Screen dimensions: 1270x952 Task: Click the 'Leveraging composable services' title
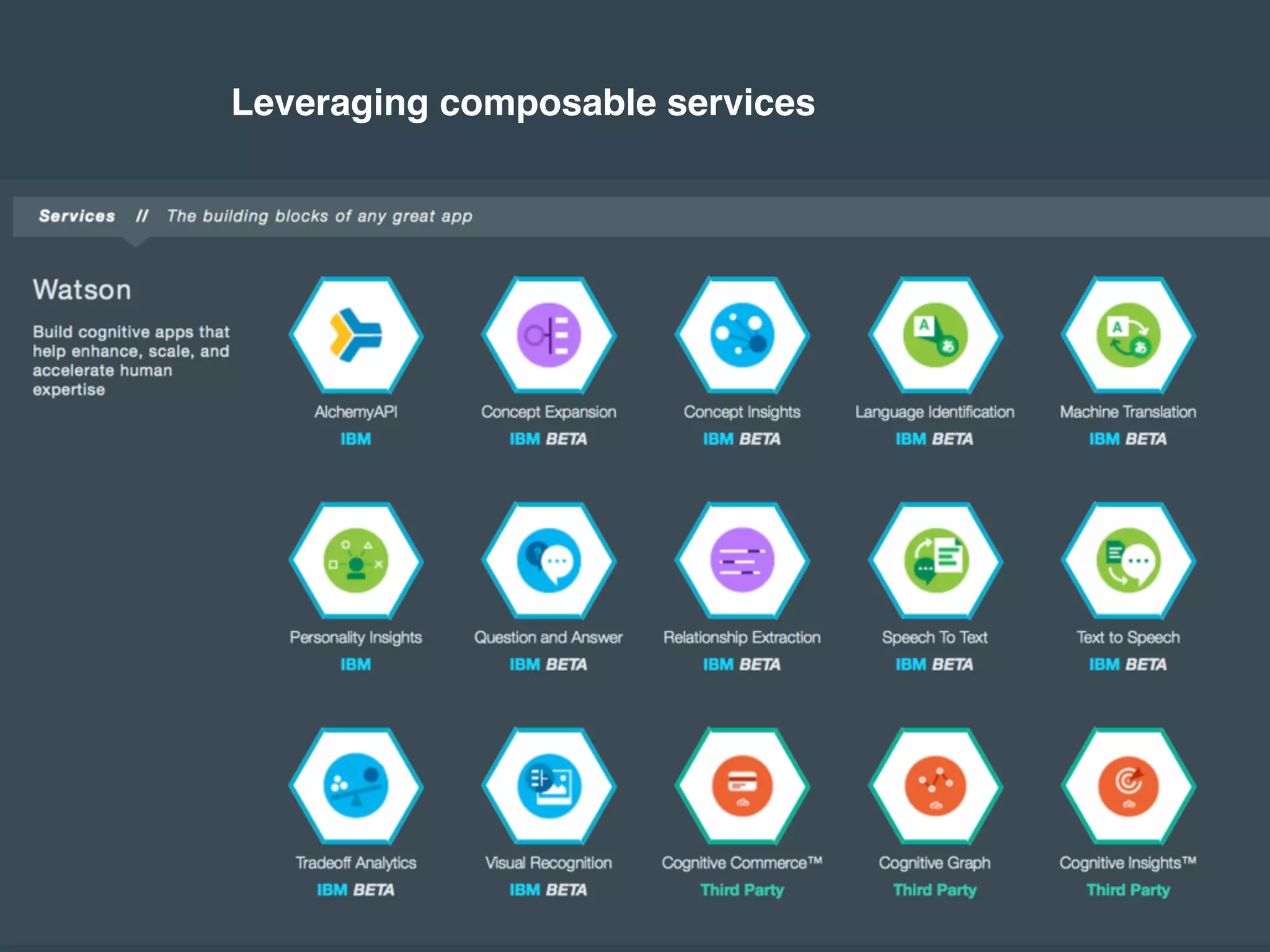pos(523,104)
